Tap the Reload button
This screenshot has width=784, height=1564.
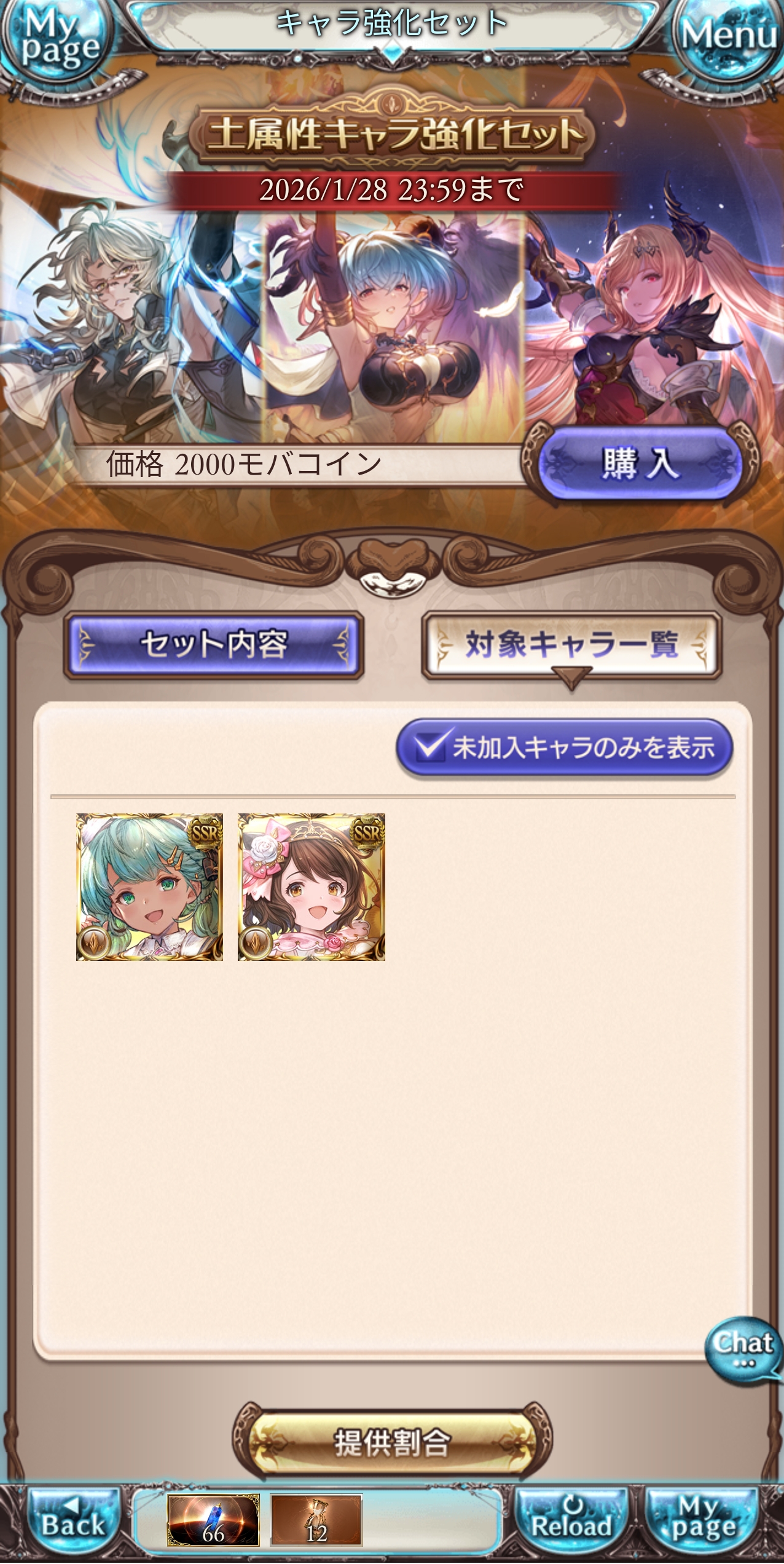571,1520
